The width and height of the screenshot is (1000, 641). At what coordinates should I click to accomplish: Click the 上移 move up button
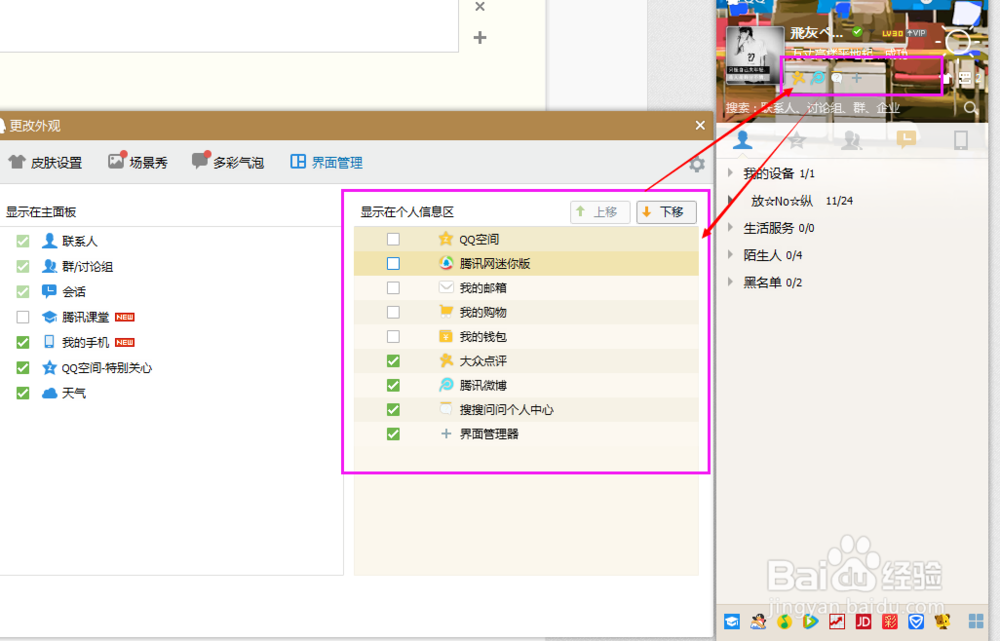[x=600, y=211]
